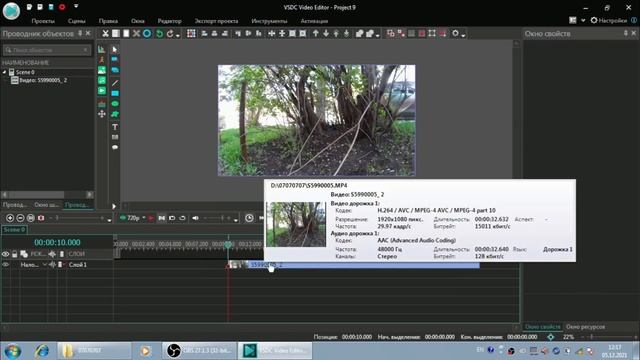Click the Add chart object icon
640x360 pixels.
pos(102,49)
